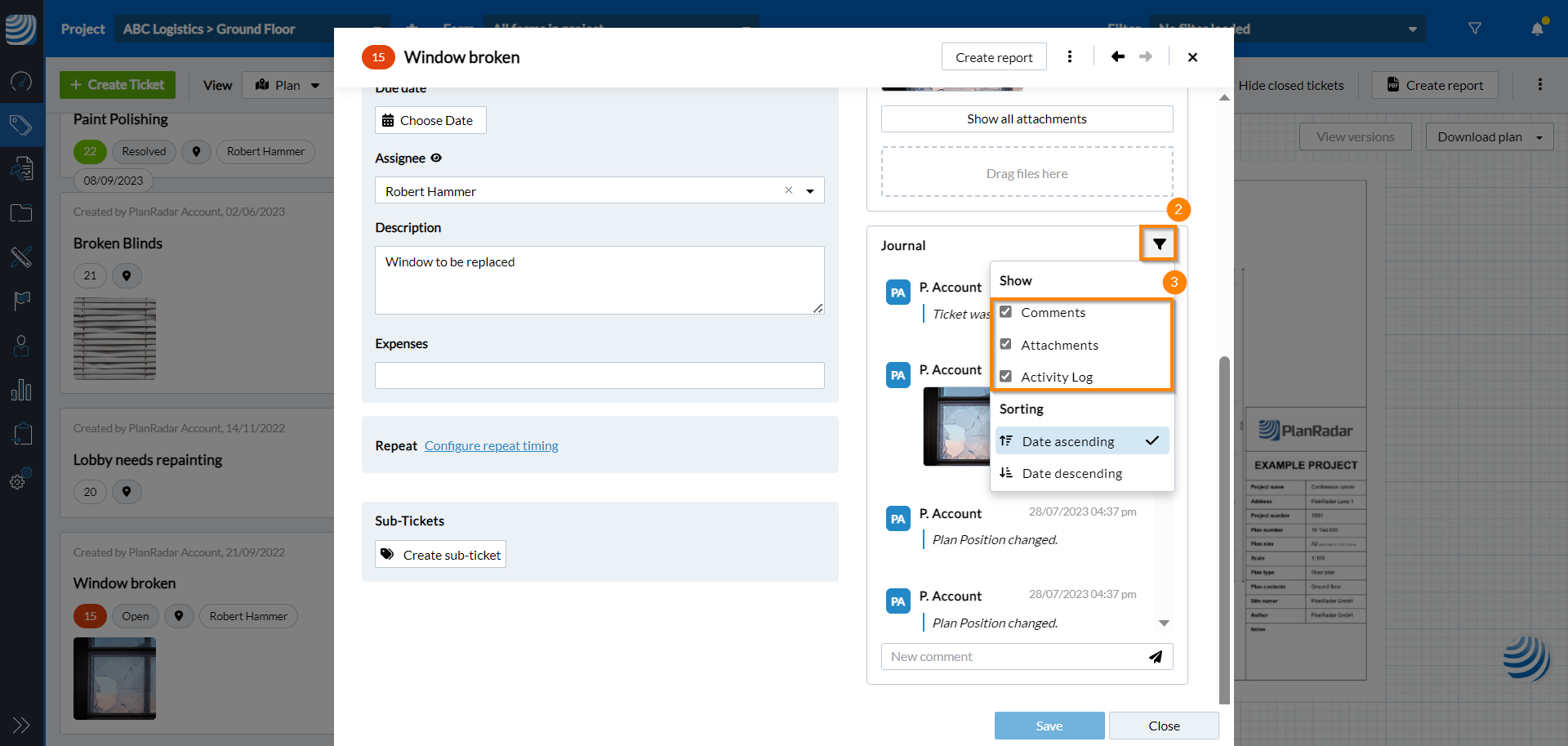Open the Statistics bar chart sidebar icon
Screen dimensions: 1568x746
20,390
